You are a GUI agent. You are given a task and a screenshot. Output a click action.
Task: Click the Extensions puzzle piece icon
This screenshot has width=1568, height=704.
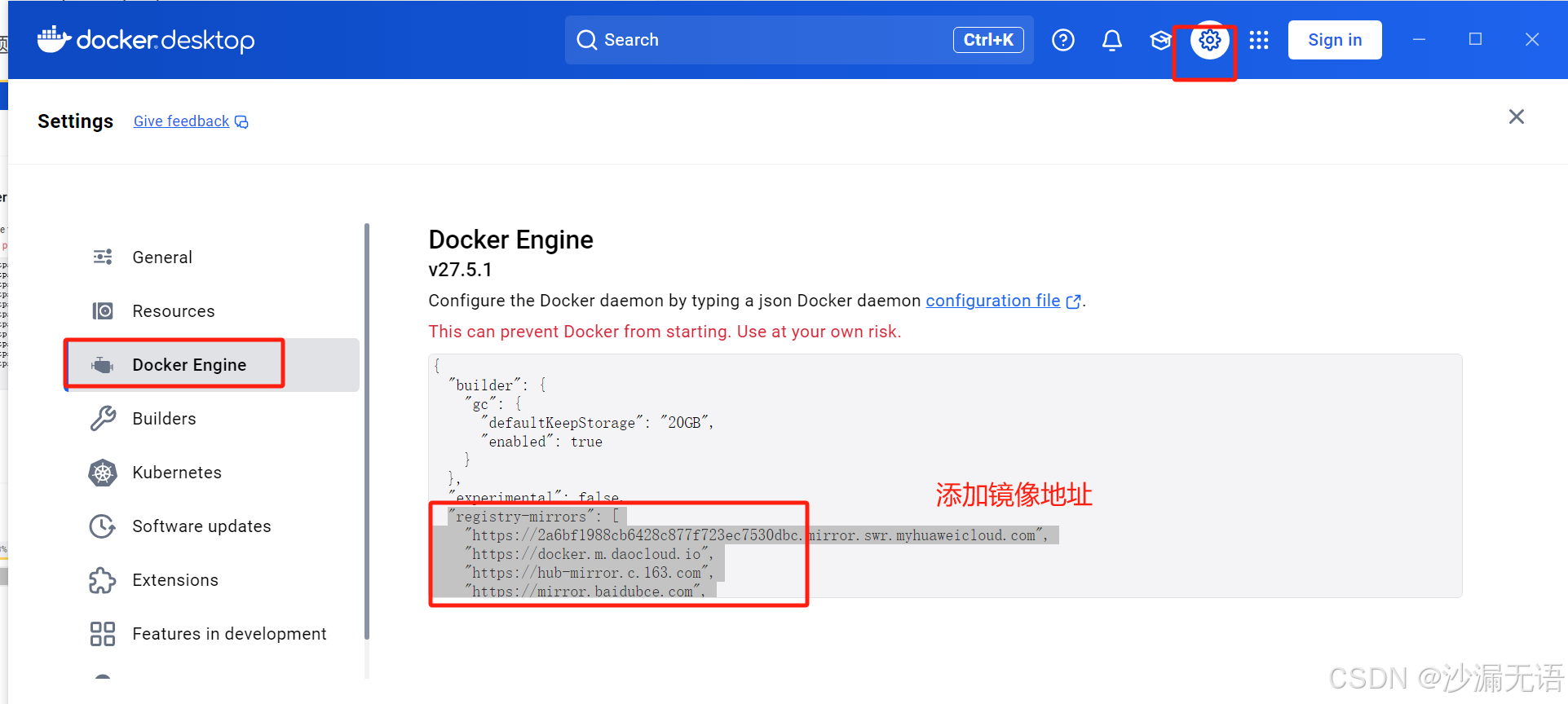click(x=103, y=580)
